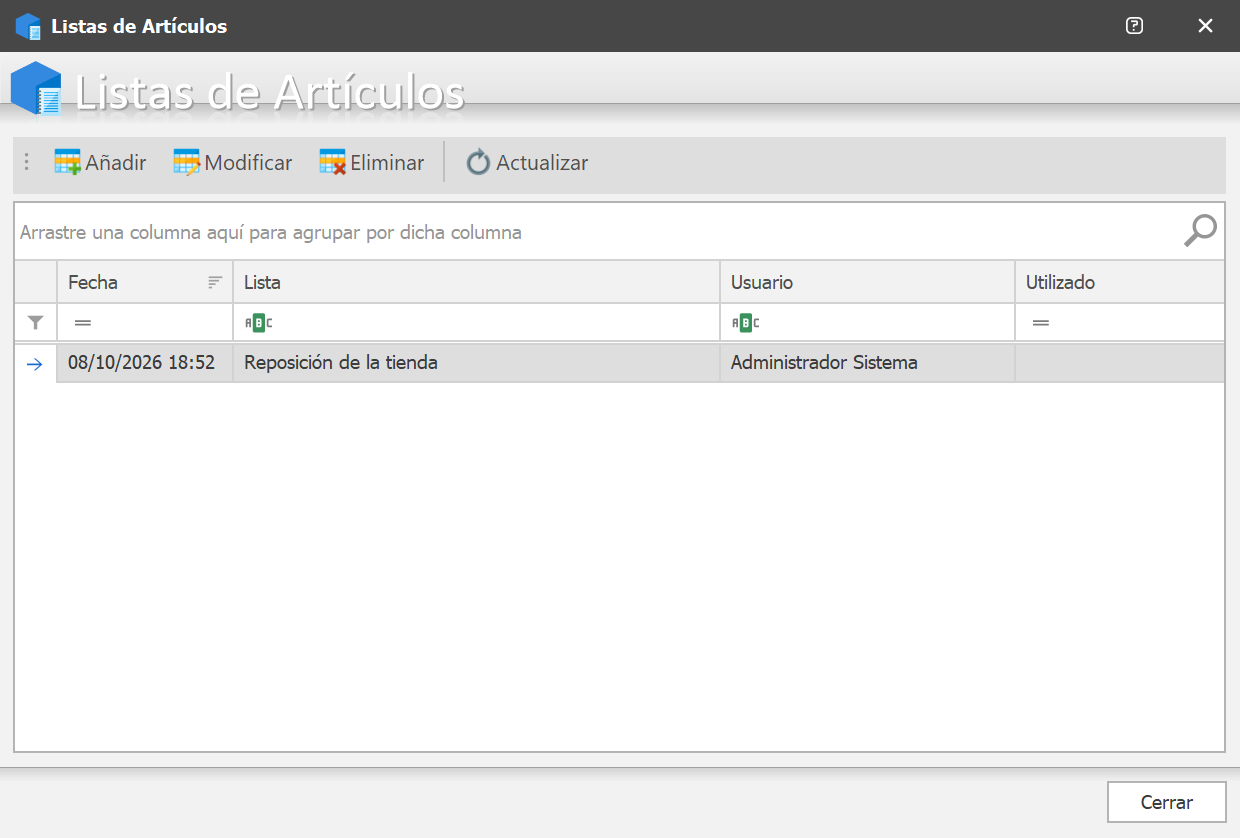1240x838 pixels.
Task: Click the Modificar list icon
Action: (187, 162)
